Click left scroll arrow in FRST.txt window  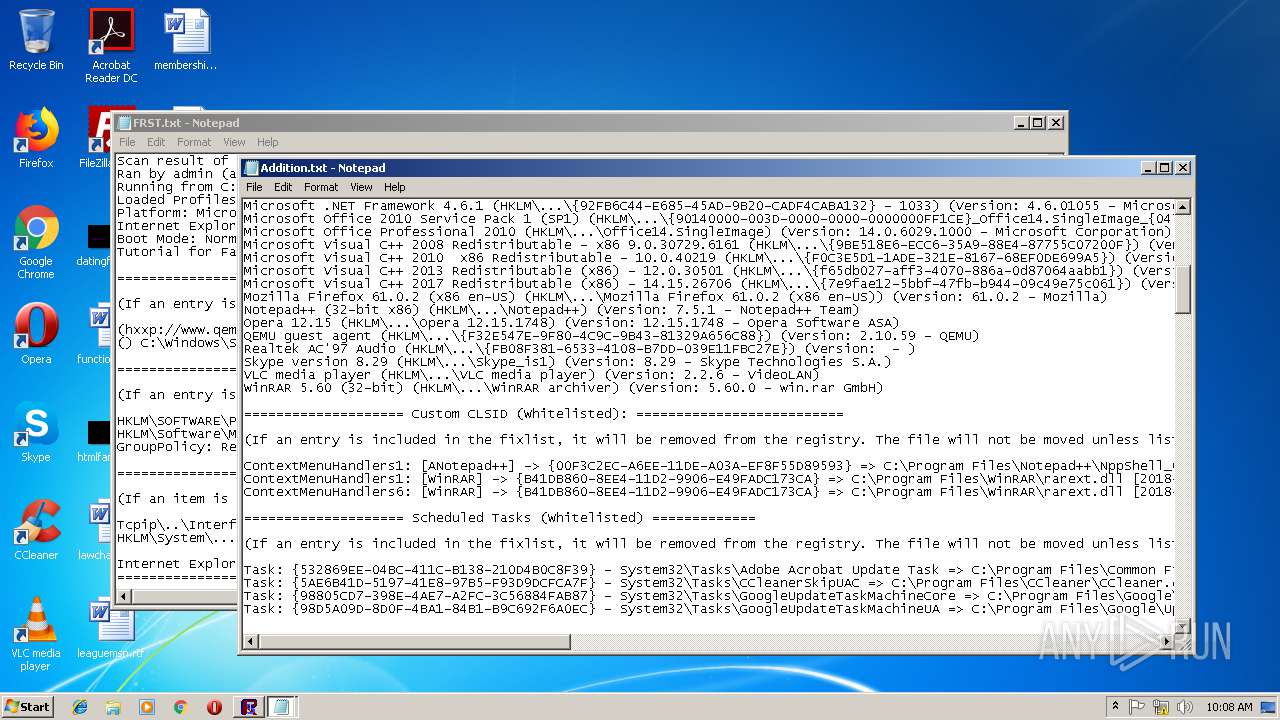click(x=124, y=597)
